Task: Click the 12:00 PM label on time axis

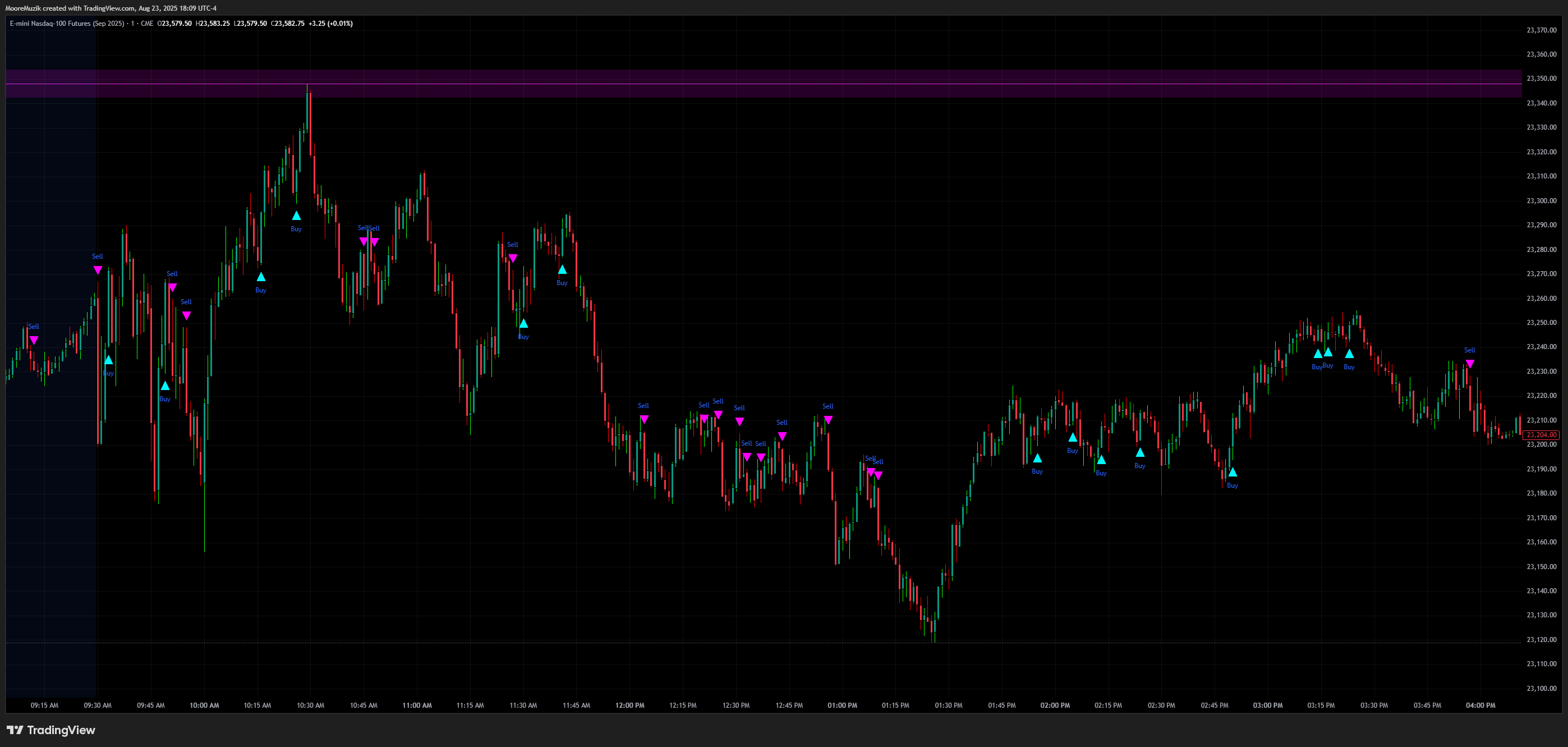Action: click(x=629, y=705)
